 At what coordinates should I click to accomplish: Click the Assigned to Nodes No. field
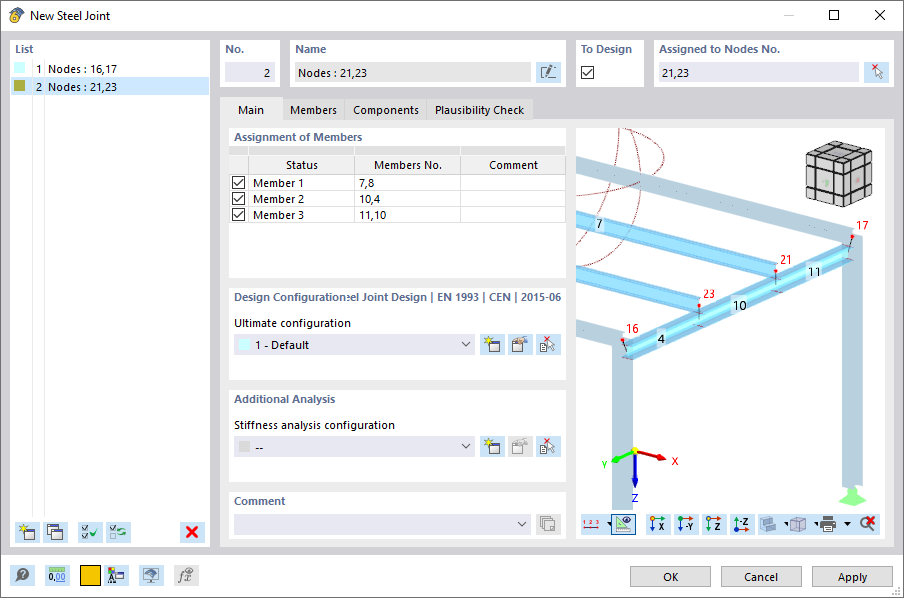759,73
